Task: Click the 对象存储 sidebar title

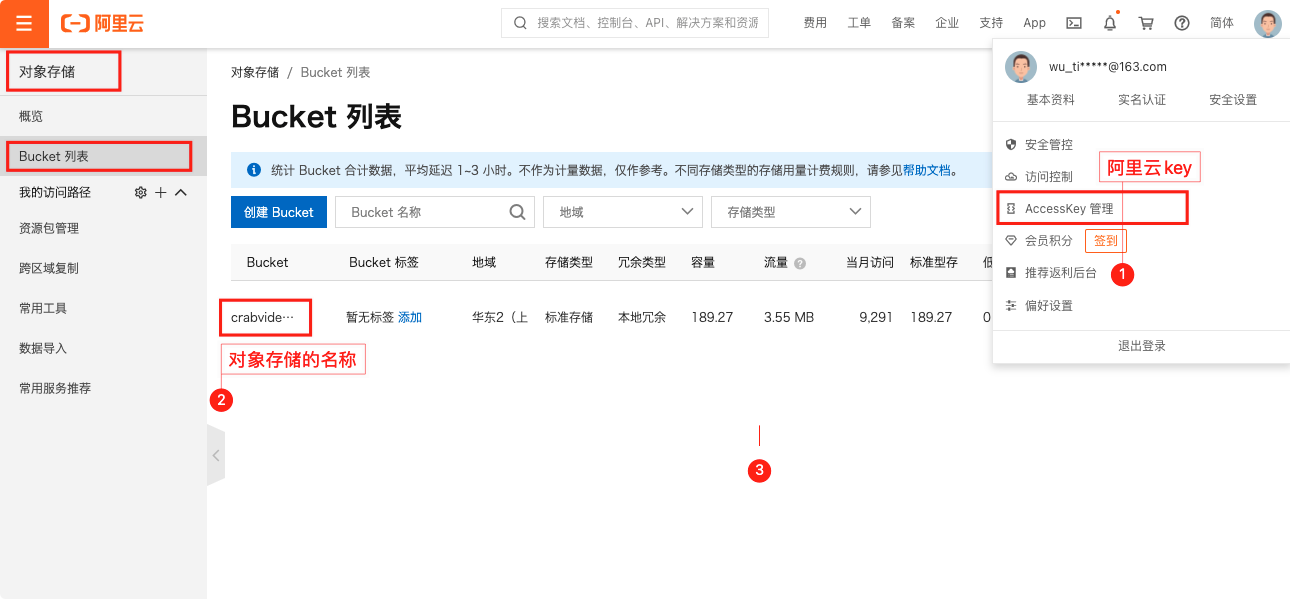Action: 47,72
